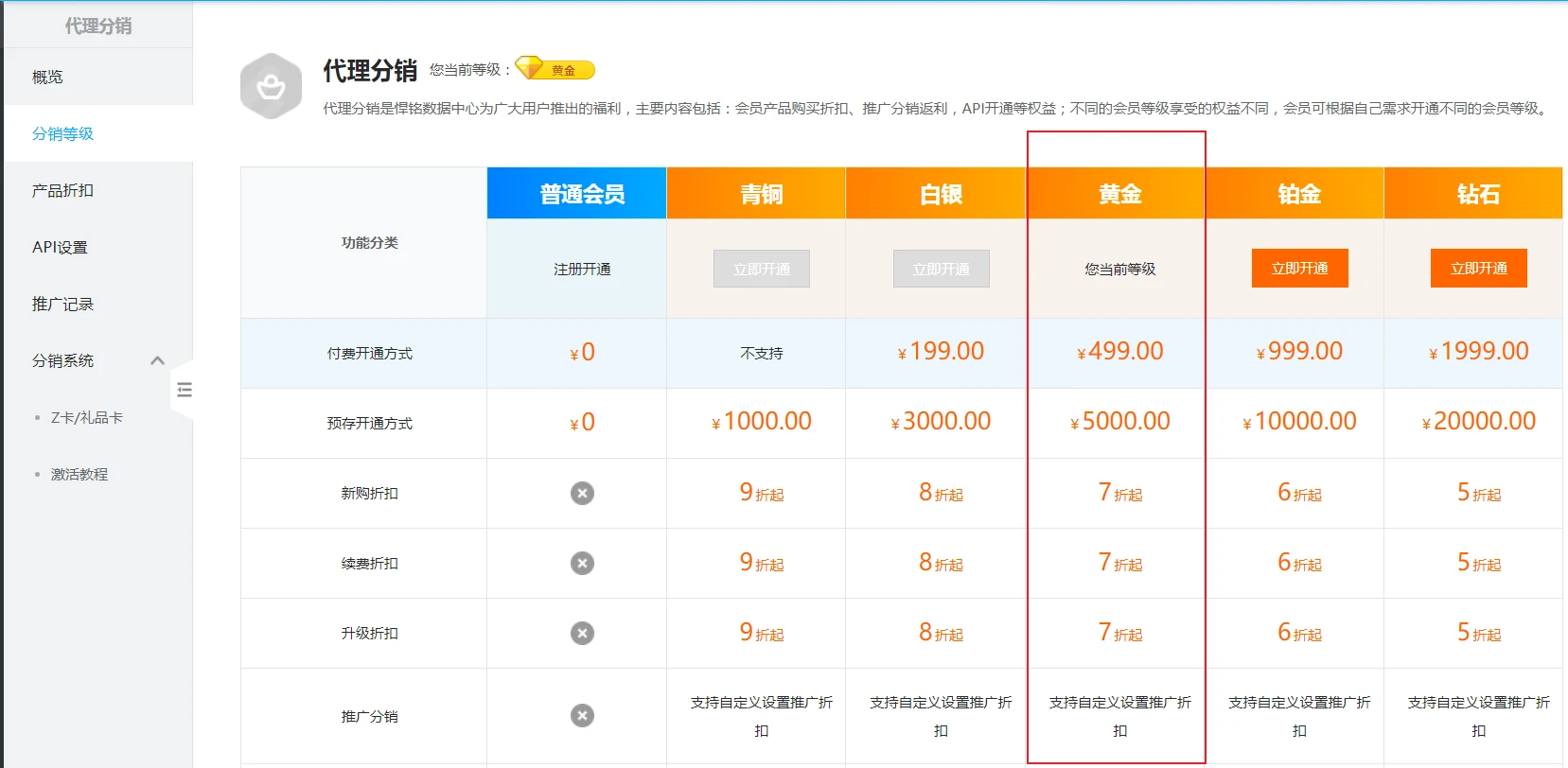Screen dimensions: 1568x768
Task: Open 激活教程 submenu item
Action: point(79,475)
